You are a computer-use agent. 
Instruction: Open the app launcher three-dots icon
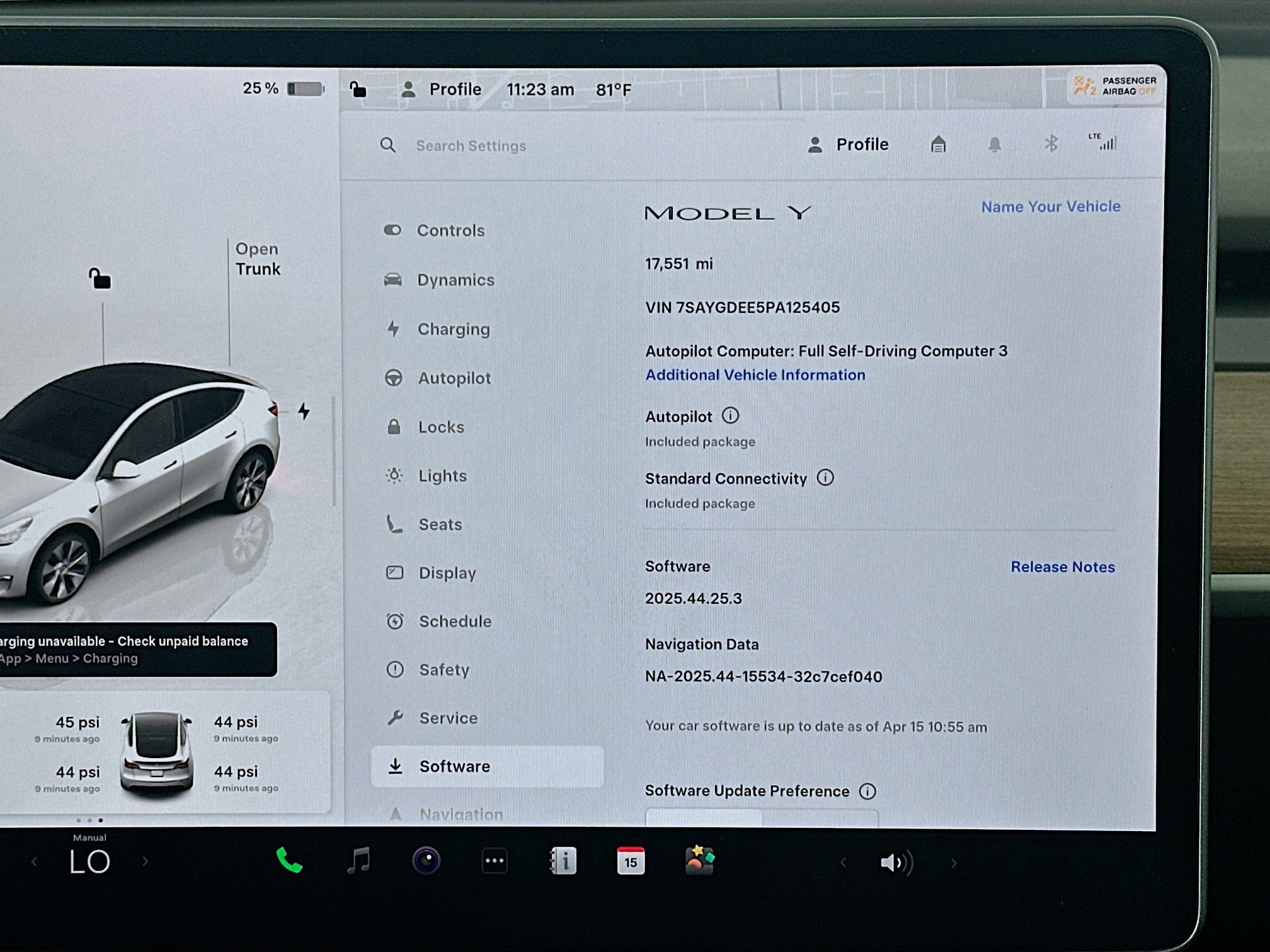point(495,861)
